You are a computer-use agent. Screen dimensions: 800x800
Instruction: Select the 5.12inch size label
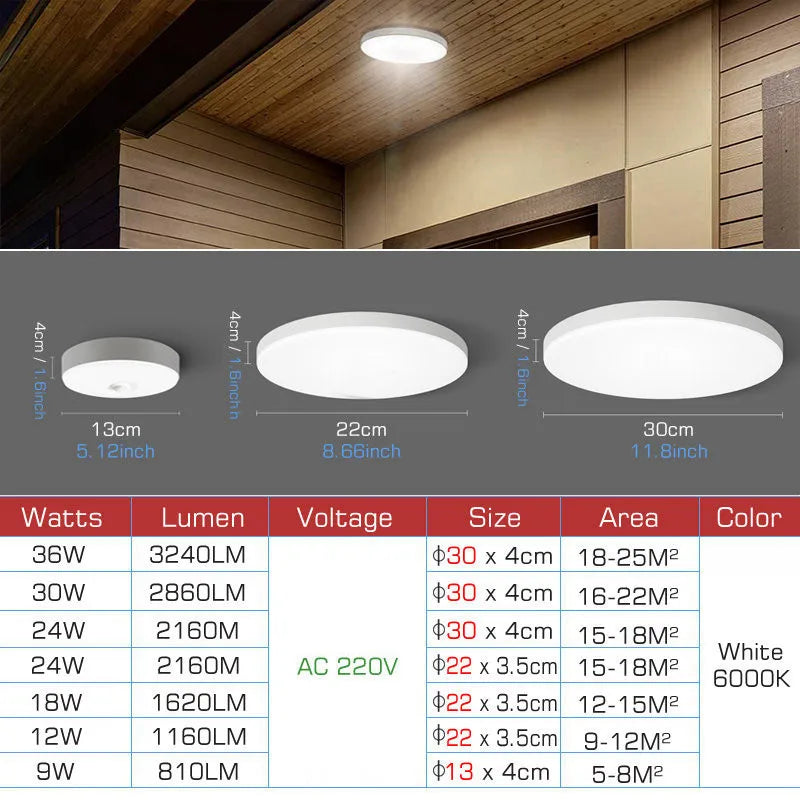(x=113, y=450)
